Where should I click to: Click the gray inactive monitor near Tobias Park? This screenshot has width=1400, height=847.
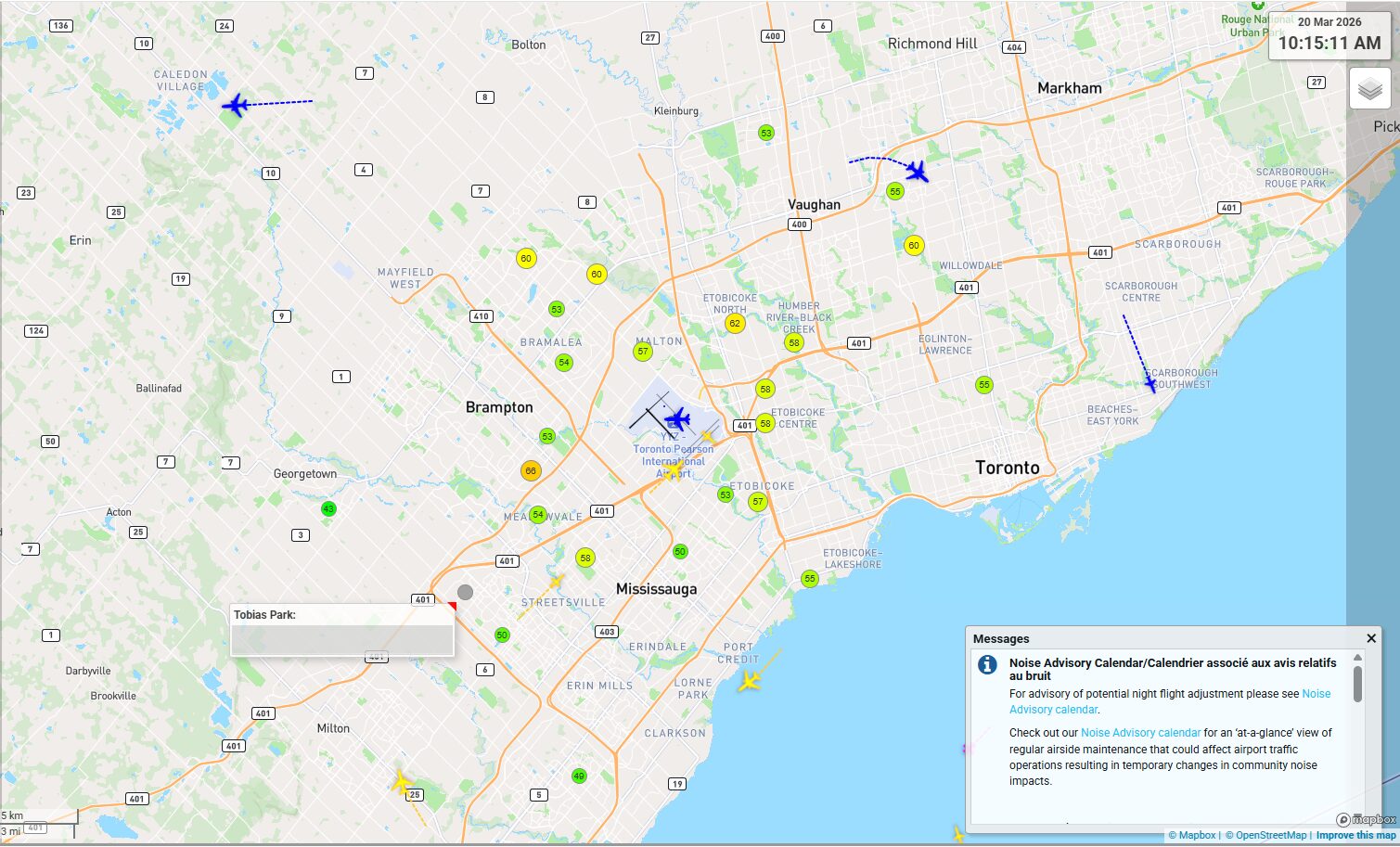coord(466,592)
